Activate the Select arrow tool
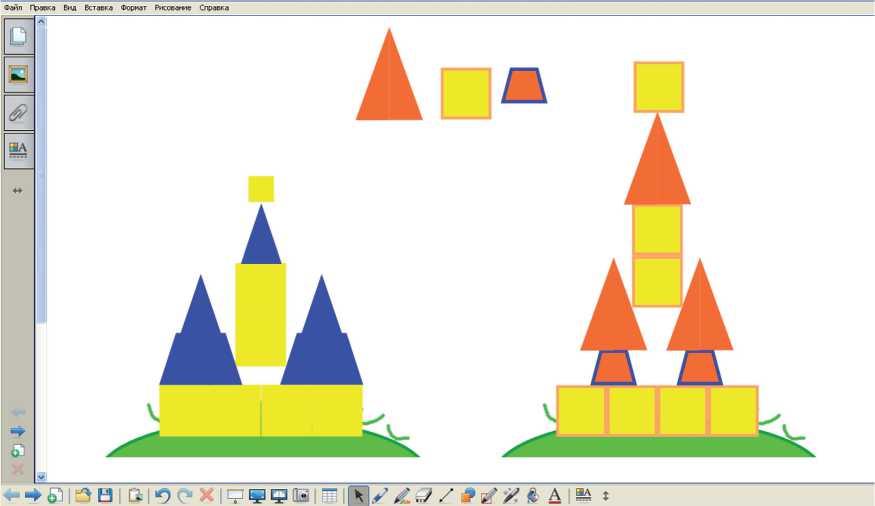The image size is (875, 506). point(358,495)
